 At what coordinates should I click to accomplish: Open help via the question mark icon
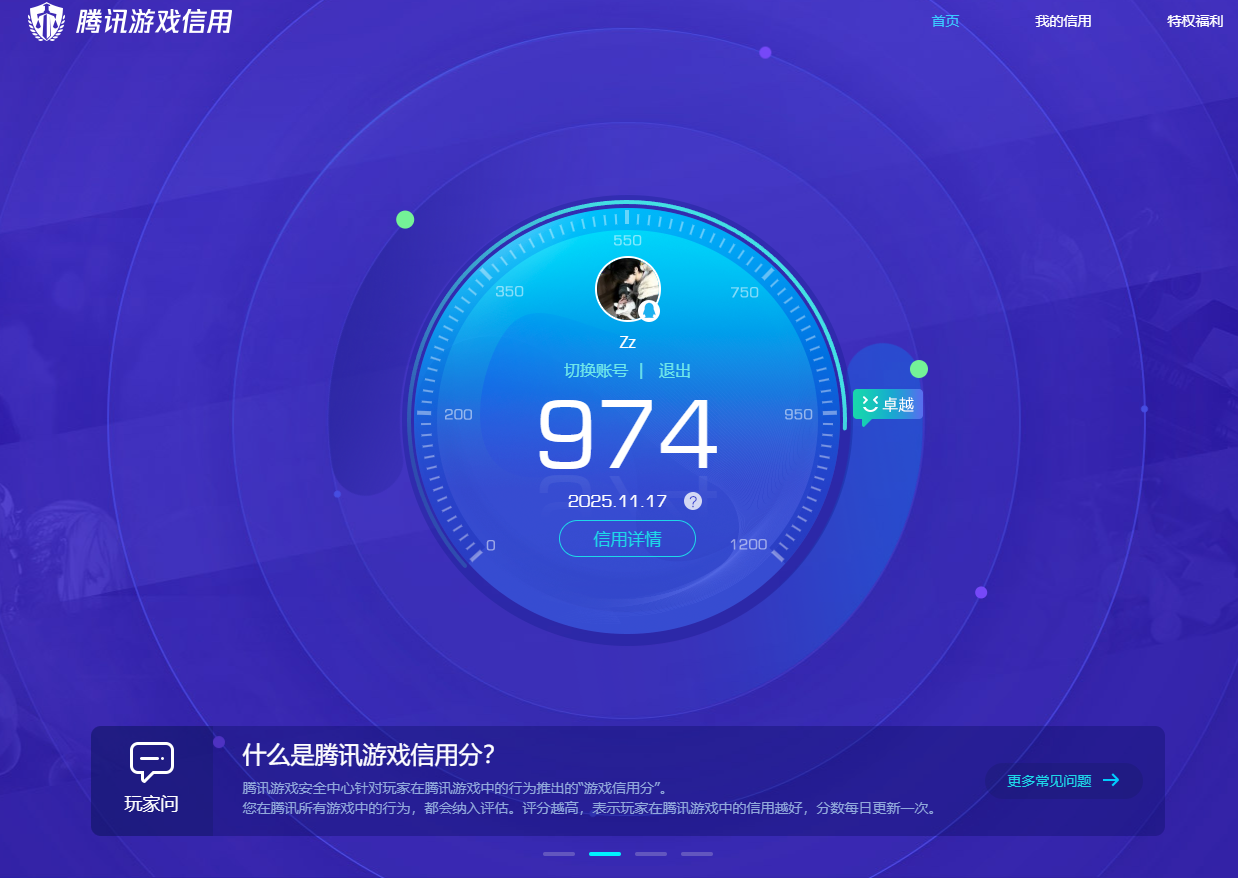coord(692,501)
